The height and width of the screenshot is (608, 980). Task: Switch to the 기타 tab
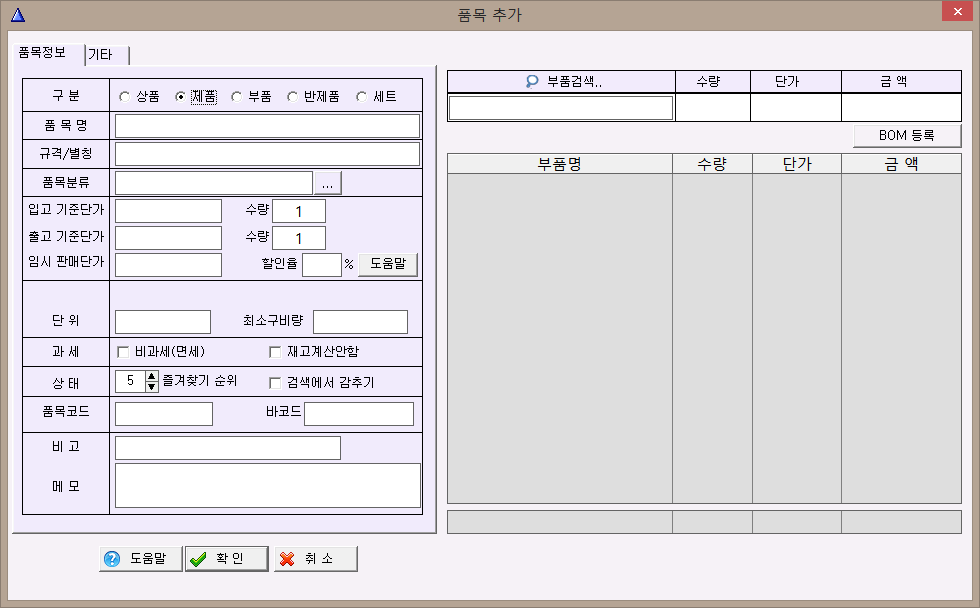pos(107,55)
